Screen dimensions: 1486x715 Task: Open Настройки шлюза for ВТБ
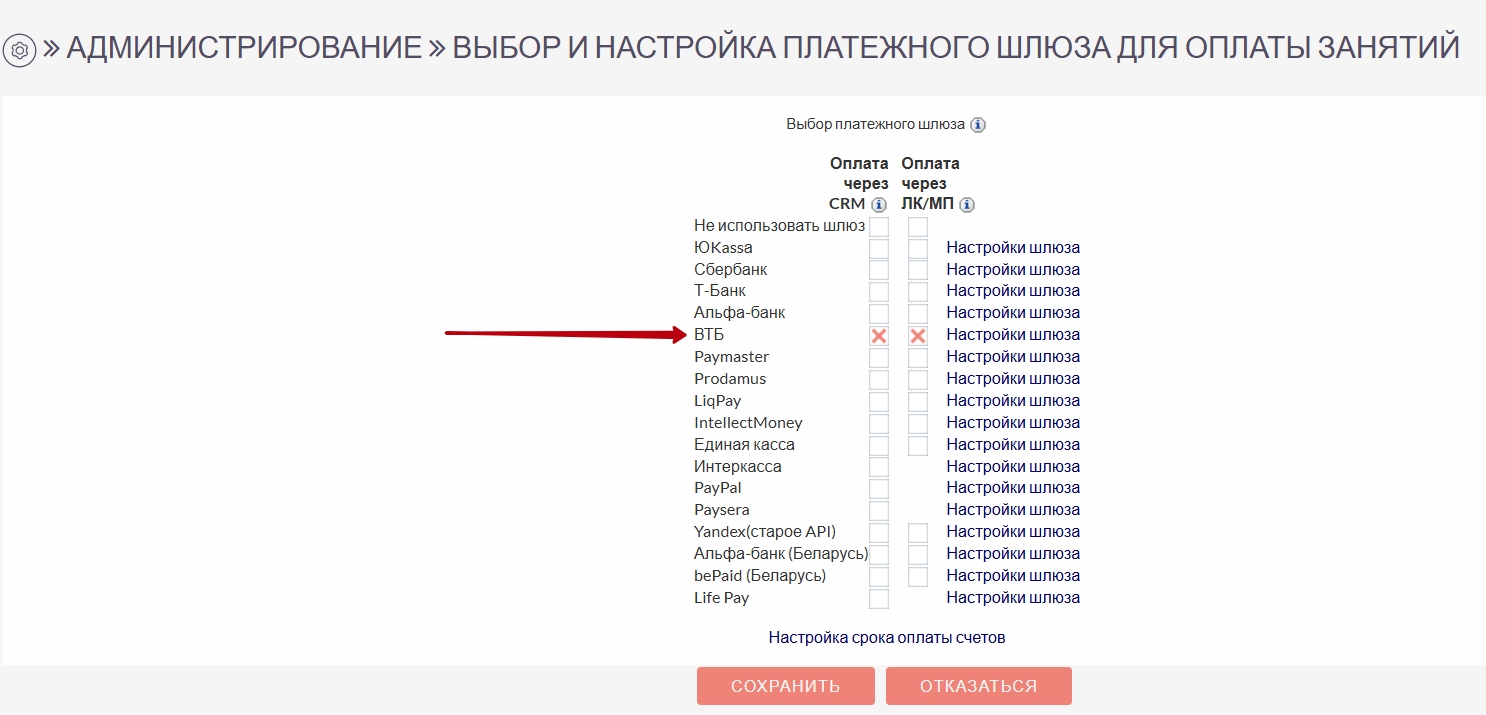1013,335
